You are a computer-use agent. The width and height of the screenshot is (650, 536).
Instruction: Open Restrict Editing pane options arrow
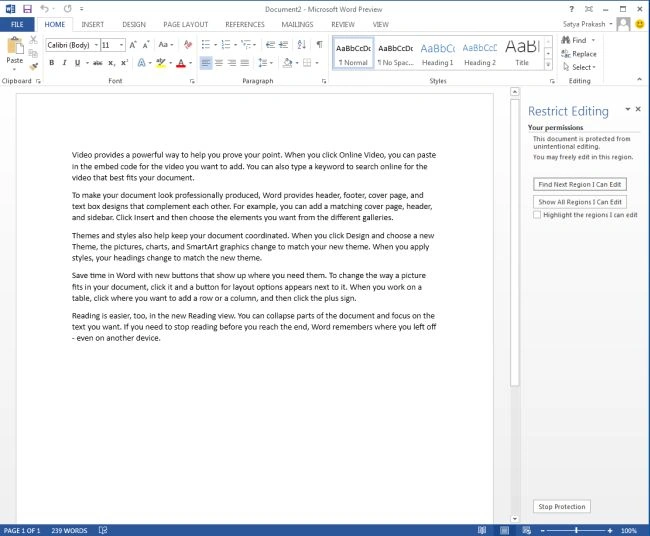point(628,109)
